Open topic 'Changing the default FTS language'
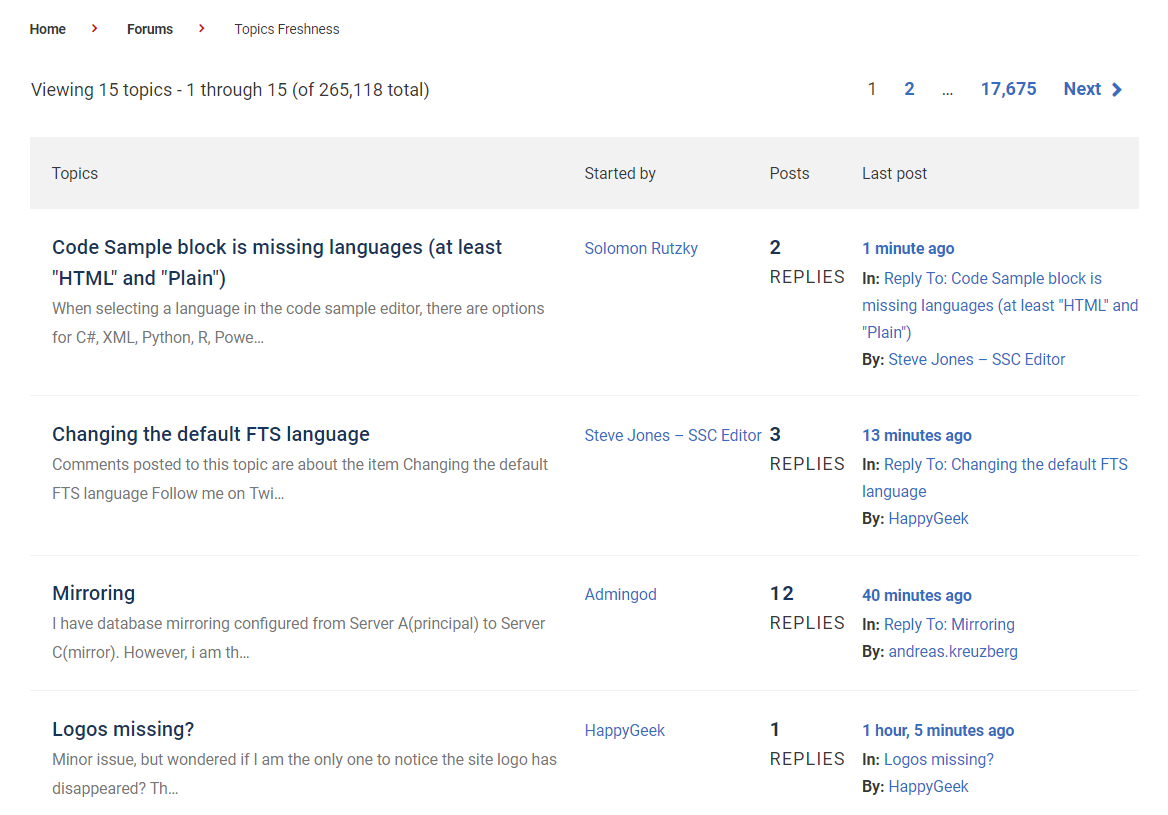 tap(211, 434)
